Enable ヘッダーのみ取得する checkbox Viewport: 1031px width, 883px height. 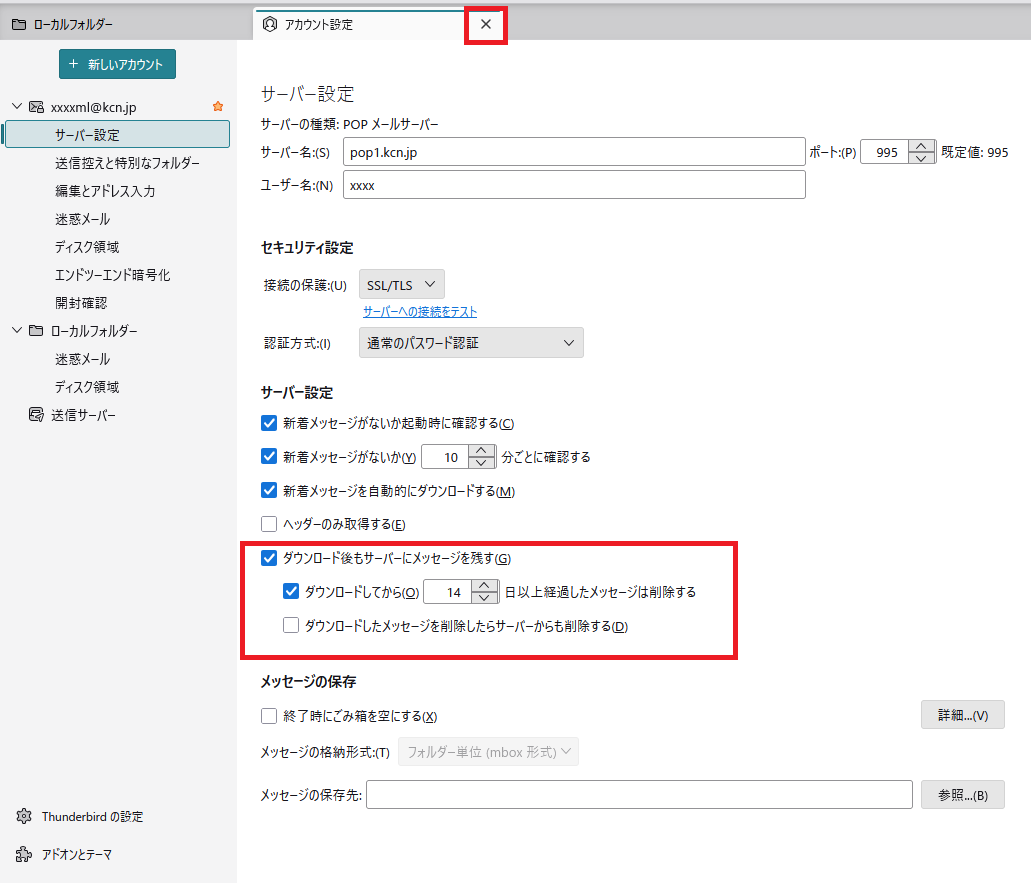click(268, 524)
